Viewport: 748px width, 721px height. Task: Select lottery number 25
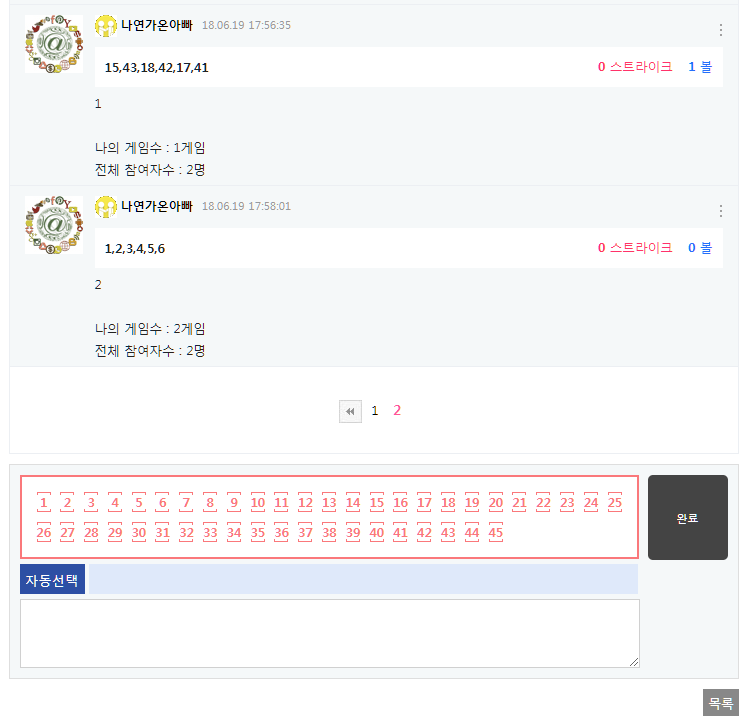[x=615, y=503]
